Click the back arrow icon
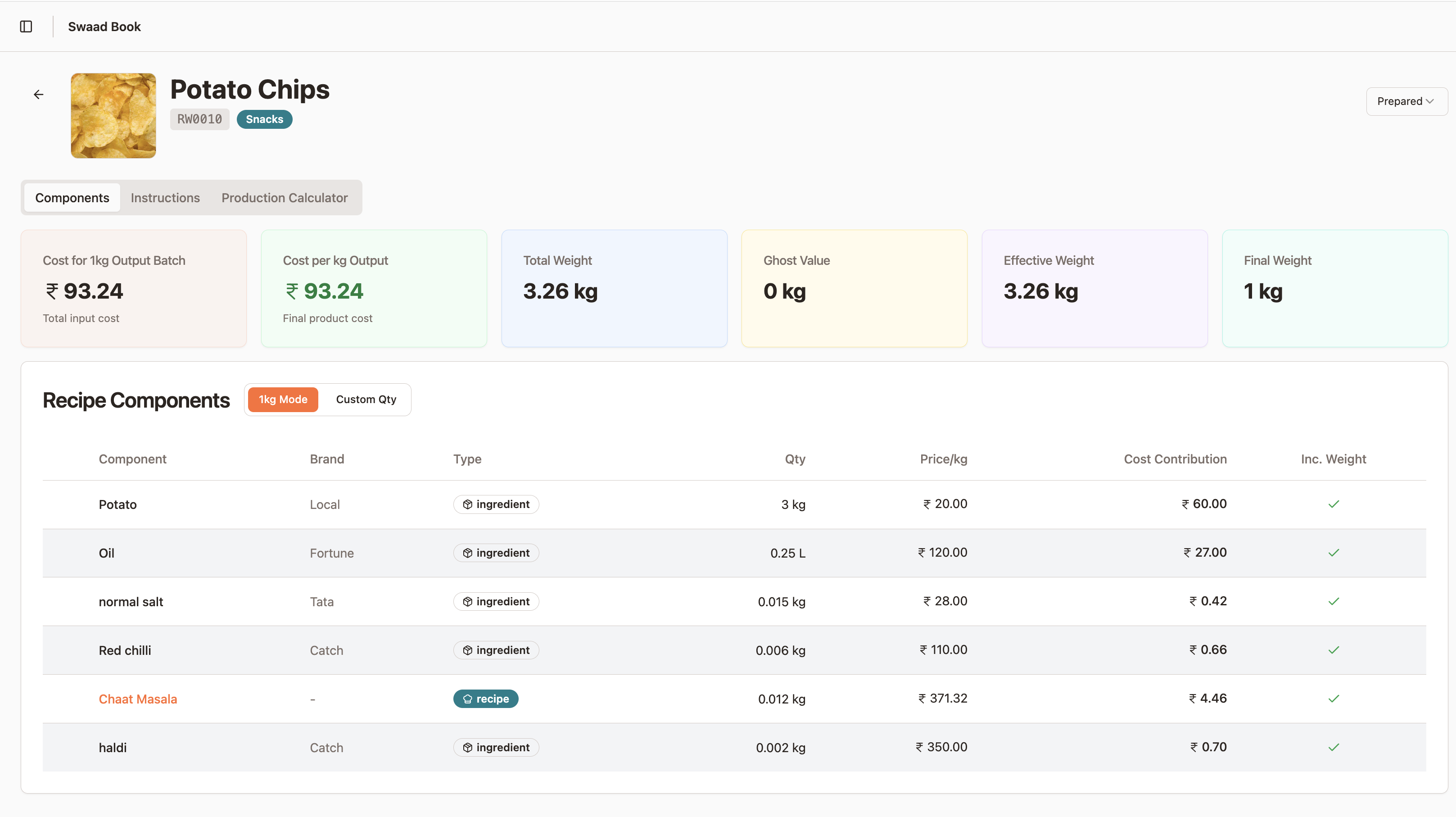The height and width of the screenshot is (817, 1456). coord(38,95)
